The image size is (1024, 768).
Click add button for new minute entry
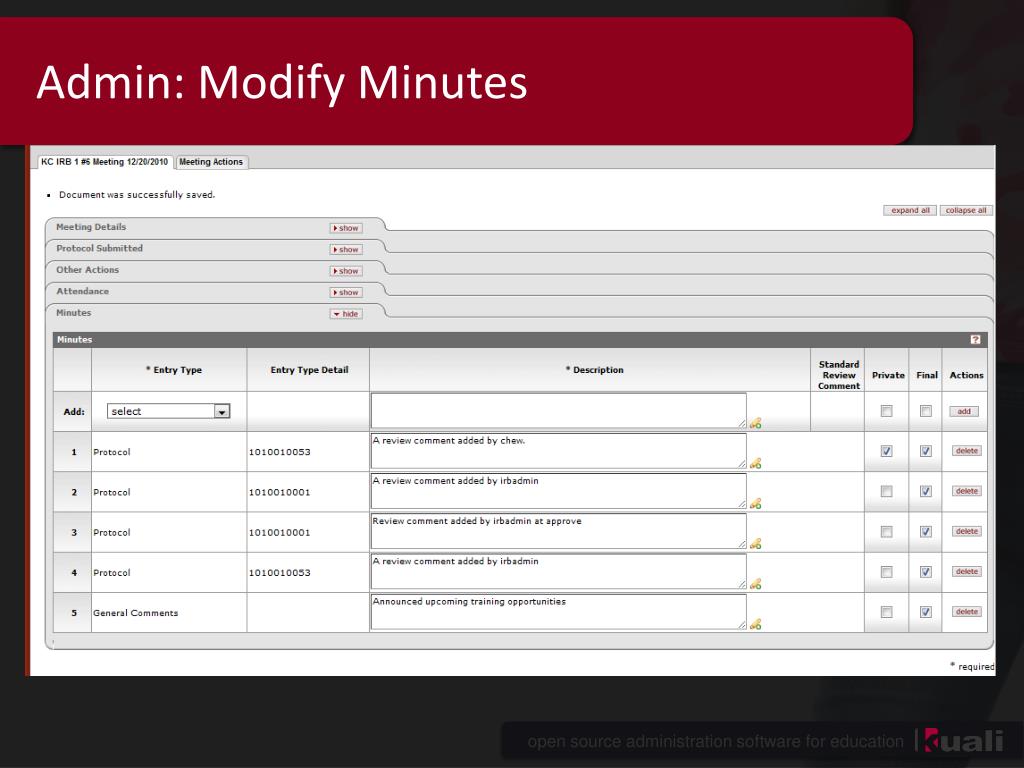tap(964, 411)
